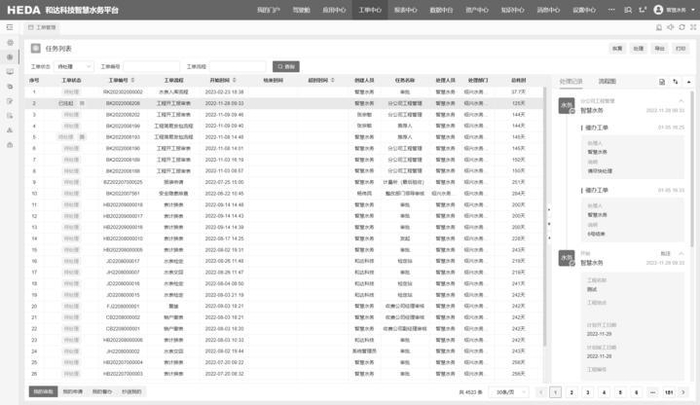This screenshot has width=700, height=405.
Task: Switch to the 工单管理 page tab
Action: 42,27
